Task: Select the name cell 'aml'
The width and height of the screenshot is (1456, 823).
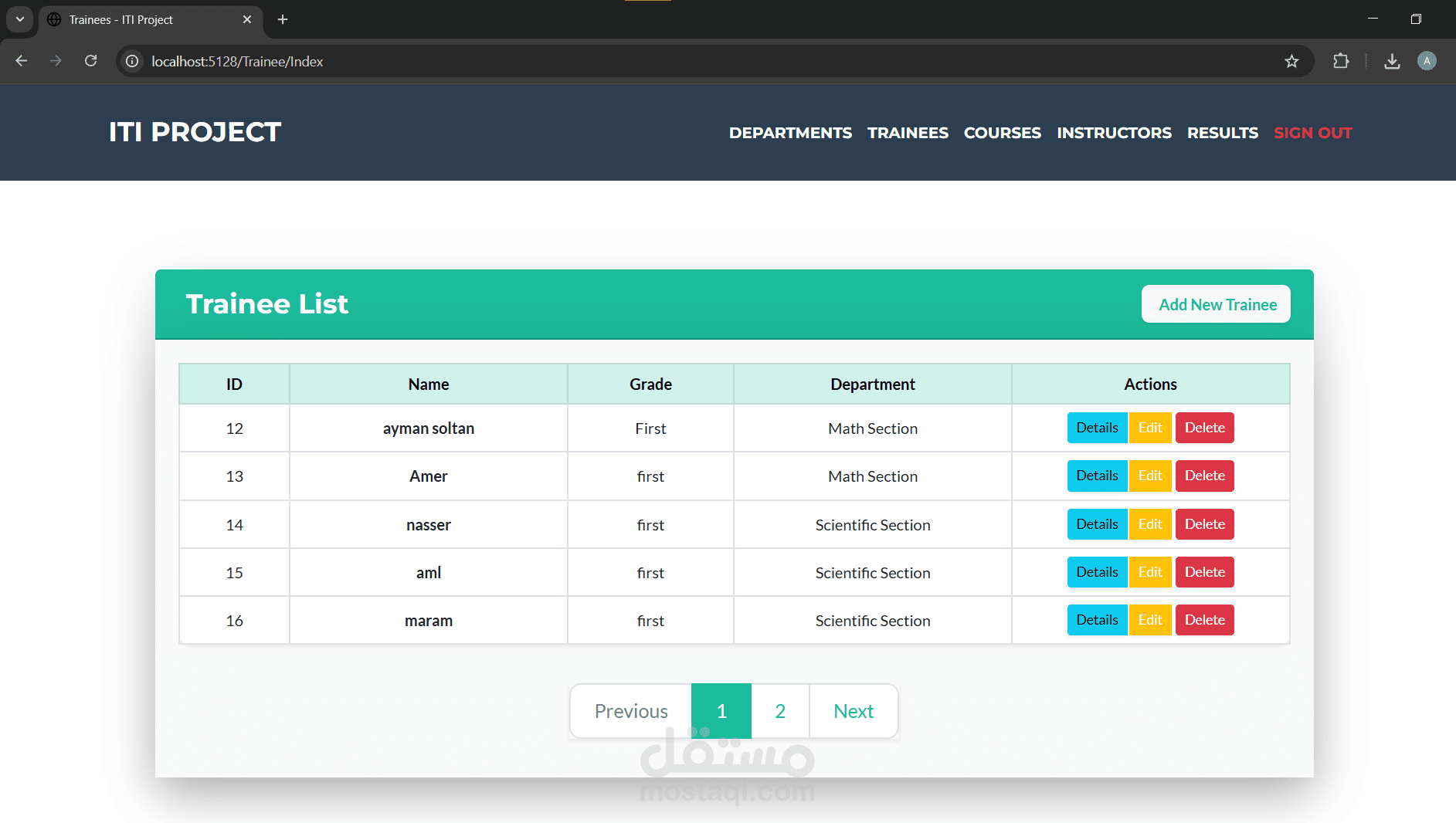Action: pos(429,573)
